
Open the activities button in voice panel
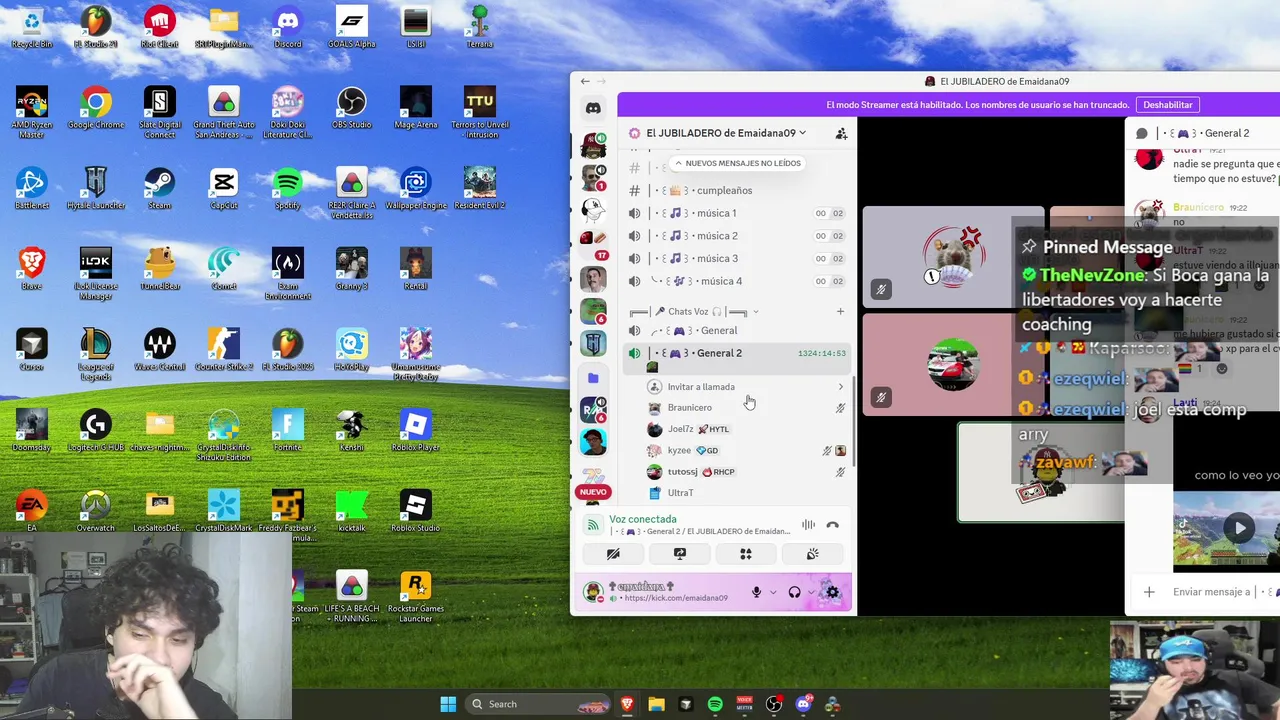(746, 554)
